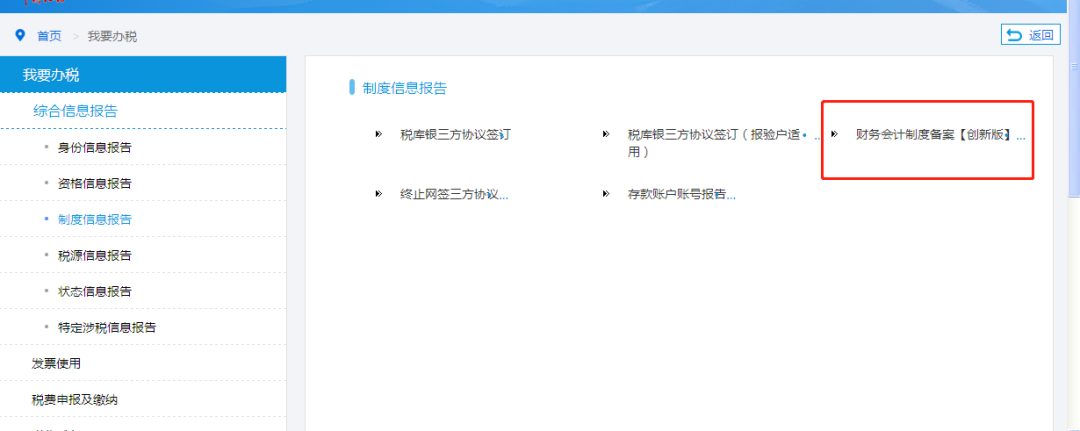Click the 制度信息报告 section heading
The width and height of the screenshot is (1080, 431).
pos(404,87)
